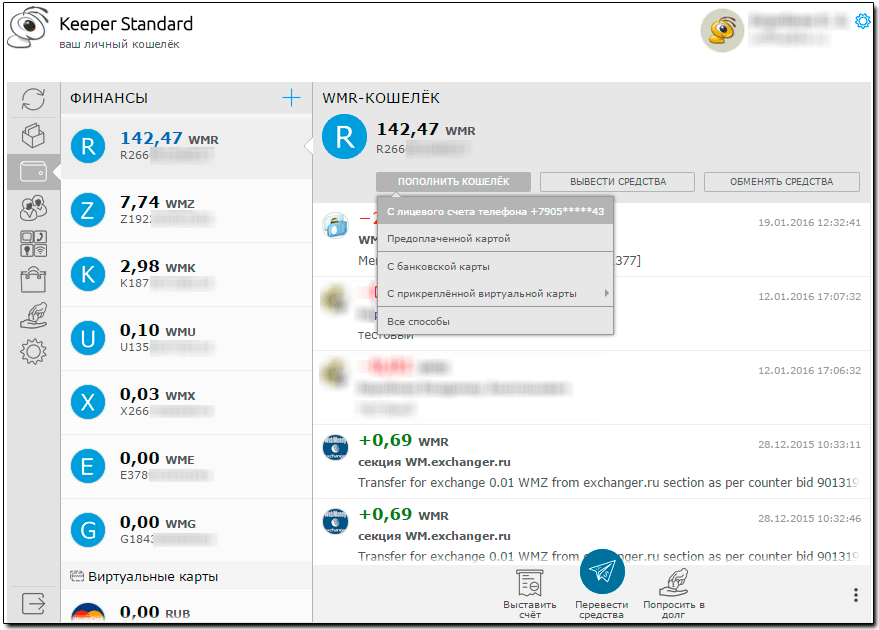Screen dimensions: 879x630
Task: Click the Попросить в долг hand icon
Action: [x=674, y=582]
